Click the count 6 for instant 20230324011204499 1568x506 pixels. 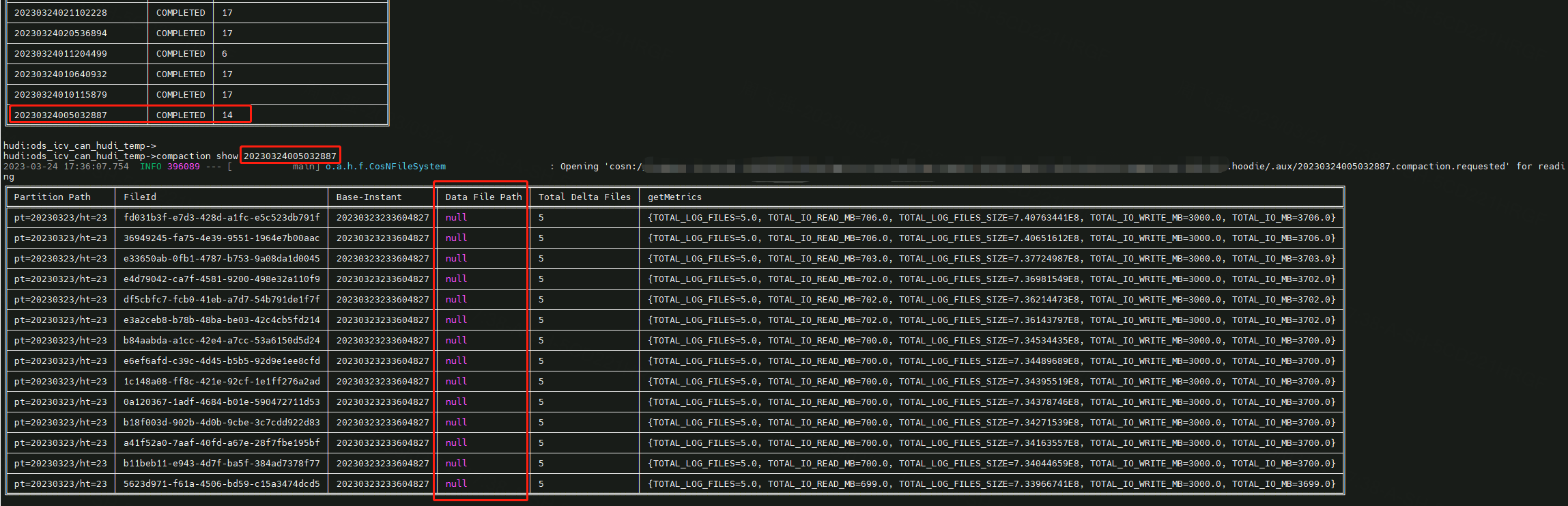225,53
